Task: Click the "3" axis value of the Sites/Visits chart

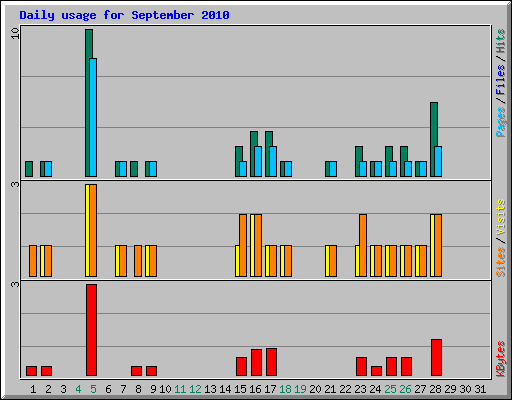Action: 15,184
